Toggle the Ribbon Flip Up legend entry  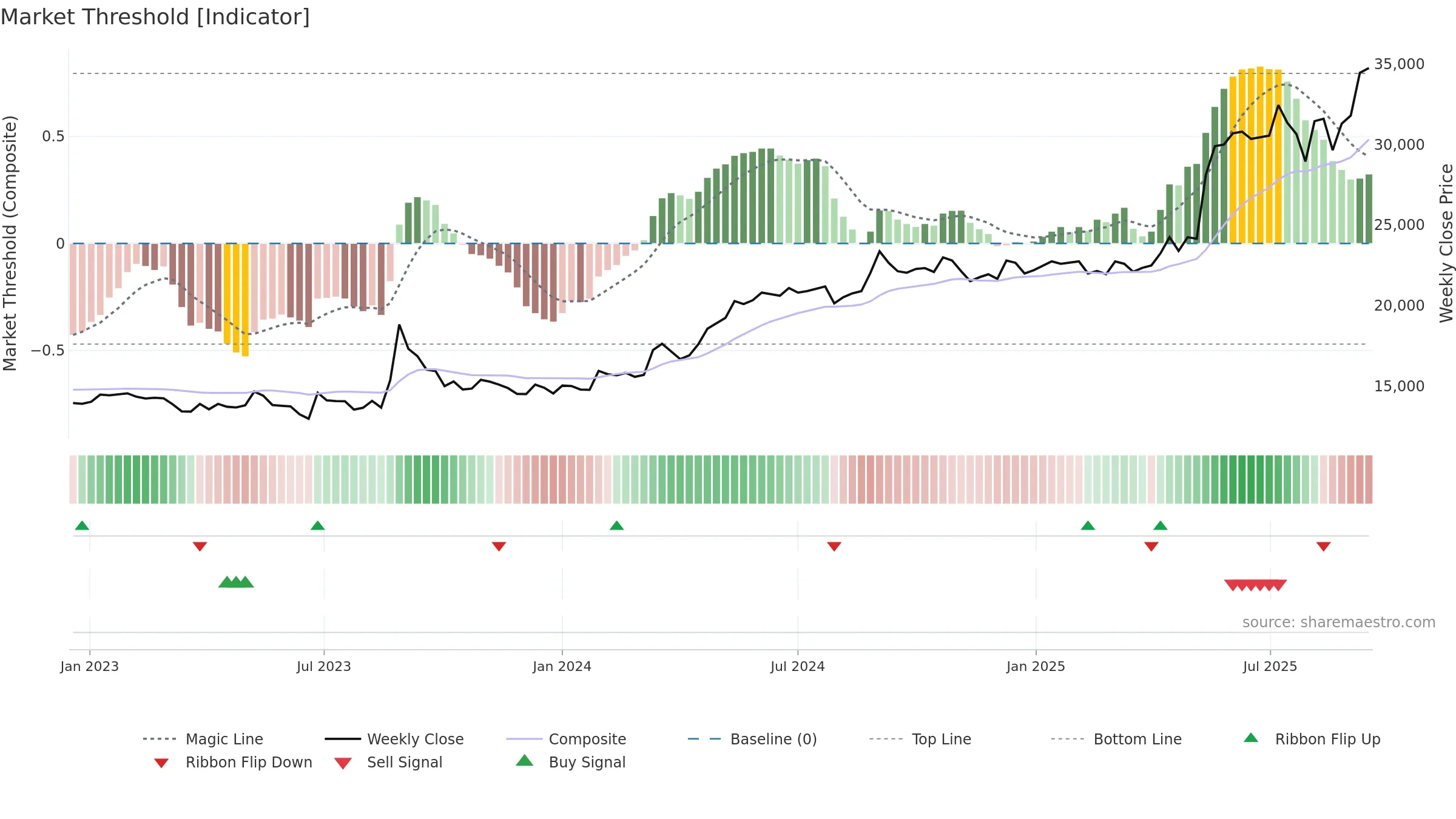pos(1312,739)
